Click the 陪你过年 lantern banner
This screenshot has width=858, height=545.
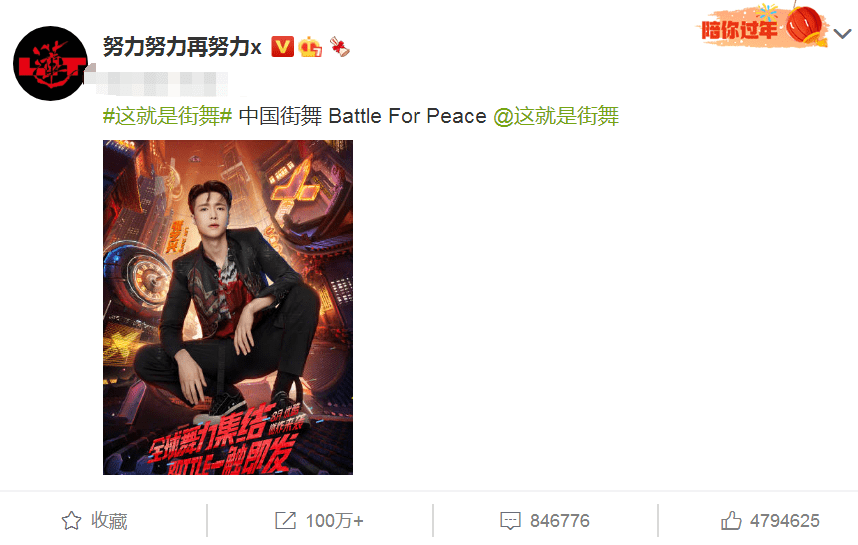pos(762,26)
